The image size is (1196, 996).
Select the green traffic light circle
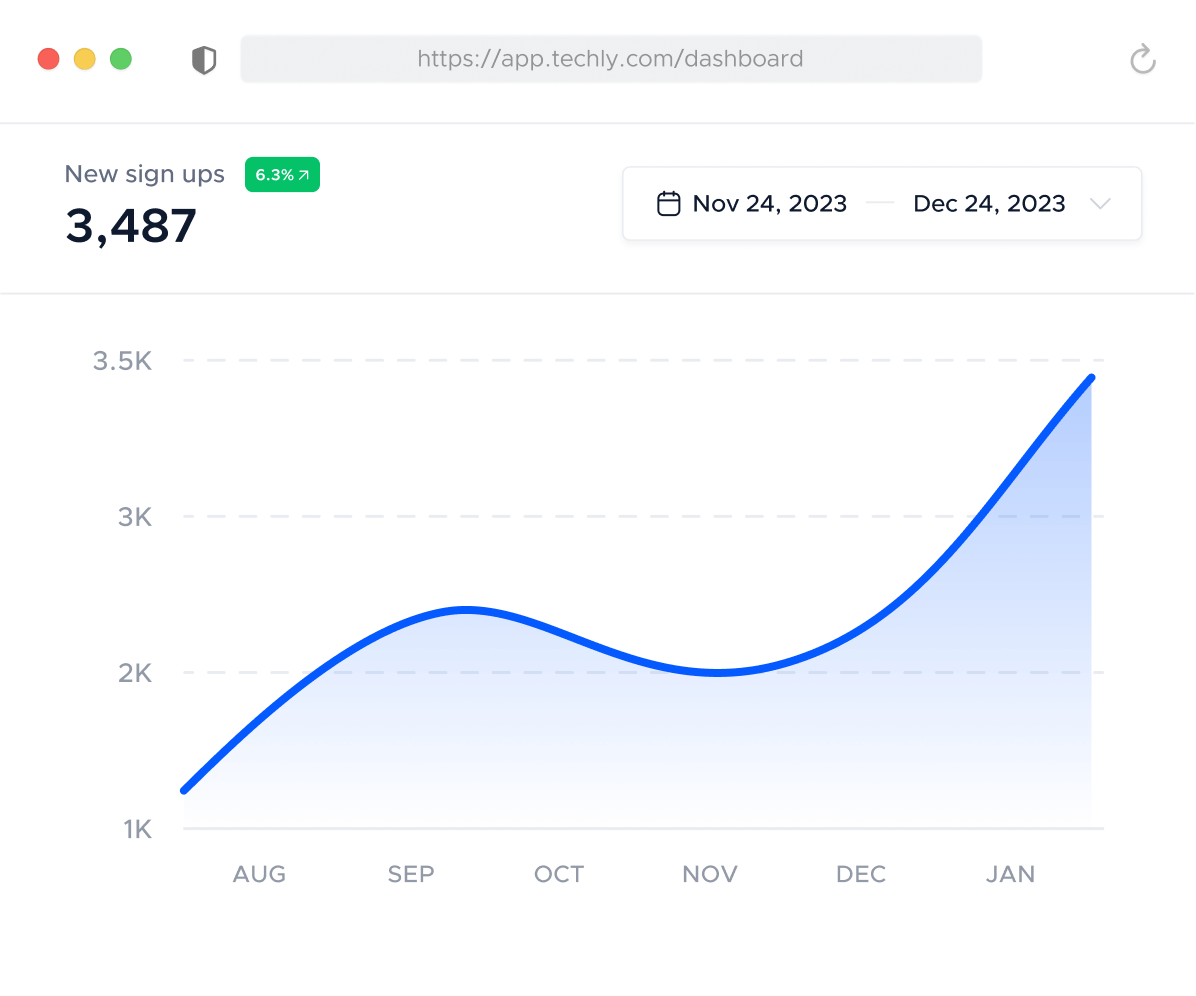[x=121, y=58]
